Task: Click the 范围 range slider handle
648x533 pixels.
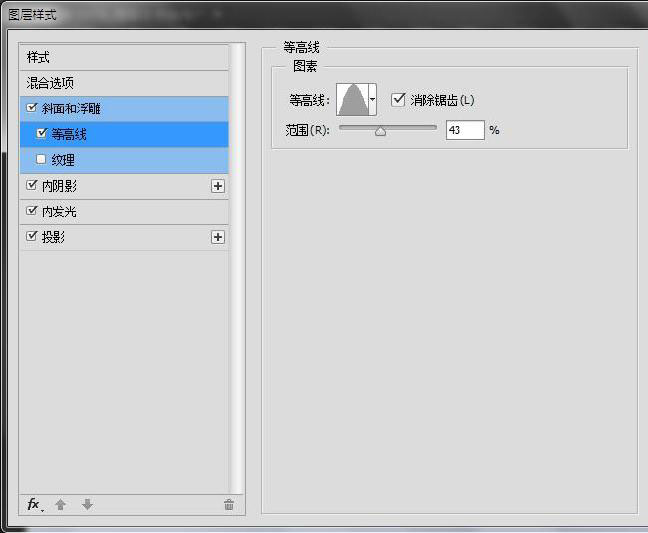Action: [x=380, y=131]
